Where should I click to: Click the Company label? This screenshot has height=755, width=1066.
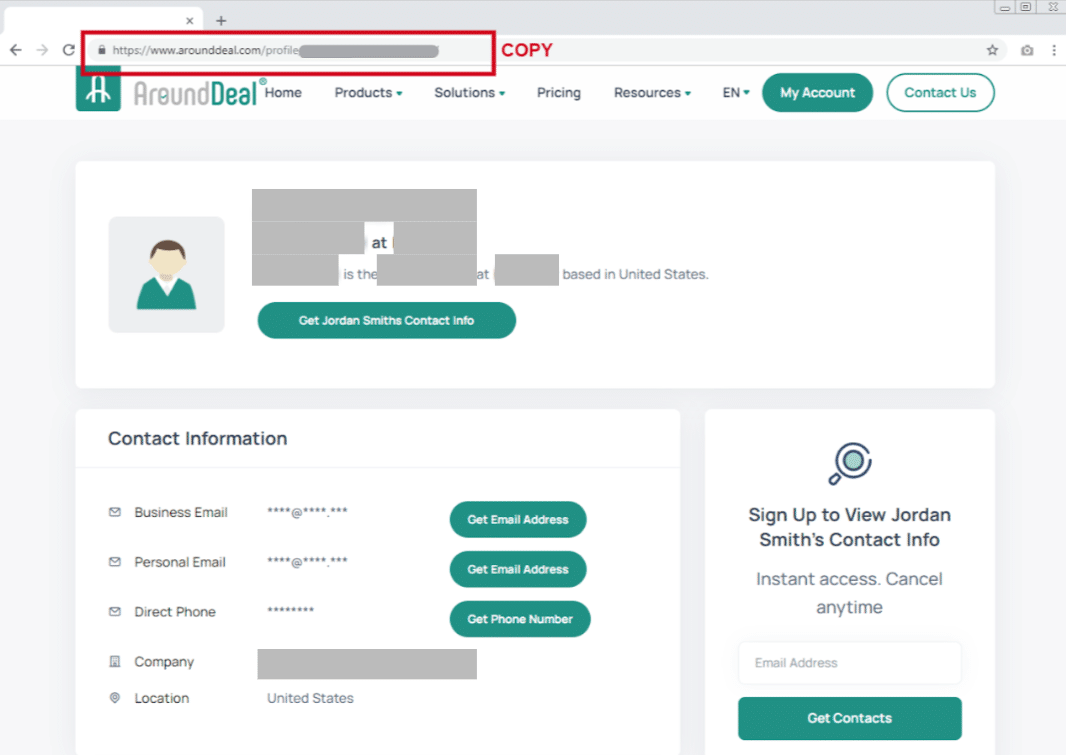pyautogui.click(x=164, y=661)
